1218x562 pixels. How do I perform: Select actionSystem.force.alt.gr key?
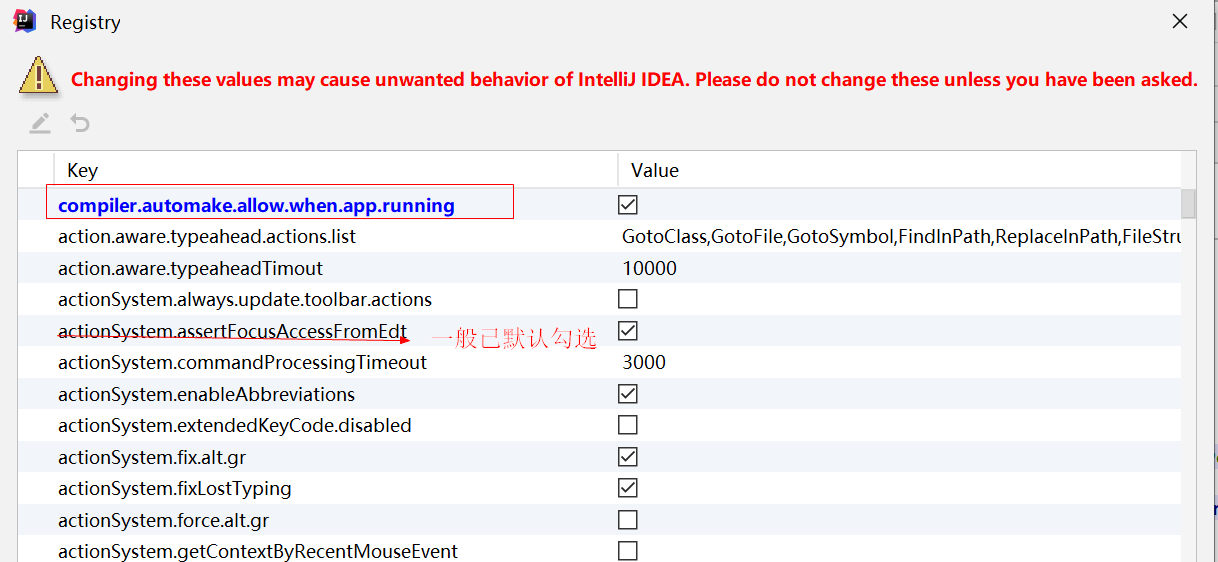[163, 520]
